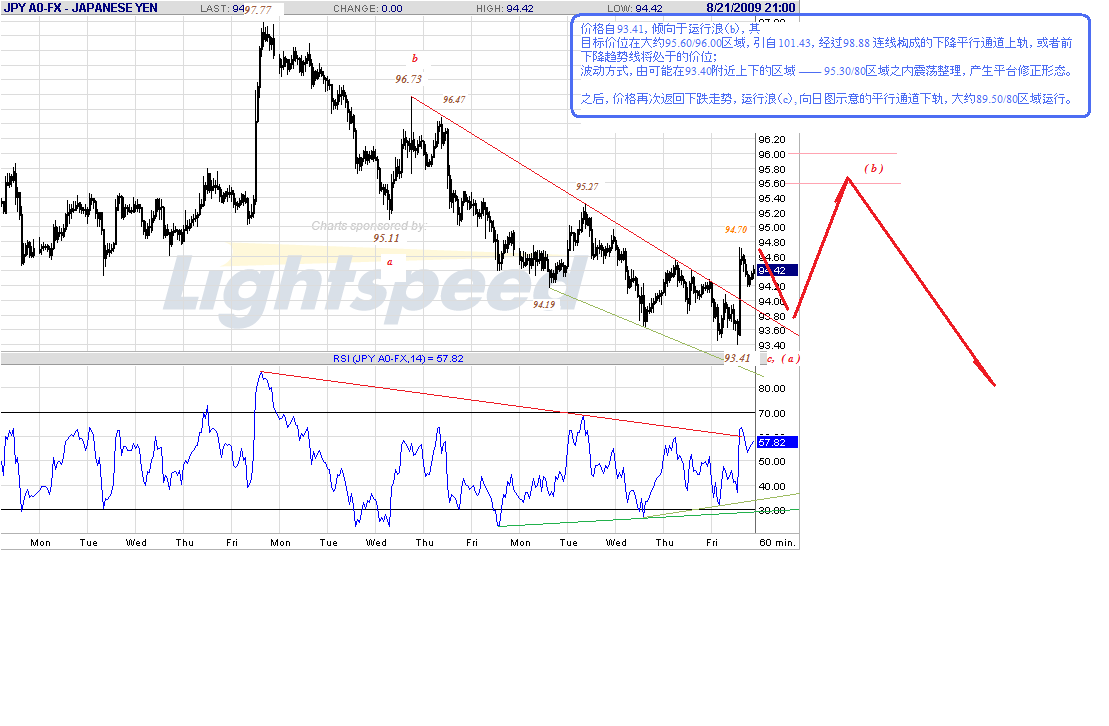Click the 93.41 low price annotation
This screenshot has height=726, width=1109.
click(x=737, y=358)
